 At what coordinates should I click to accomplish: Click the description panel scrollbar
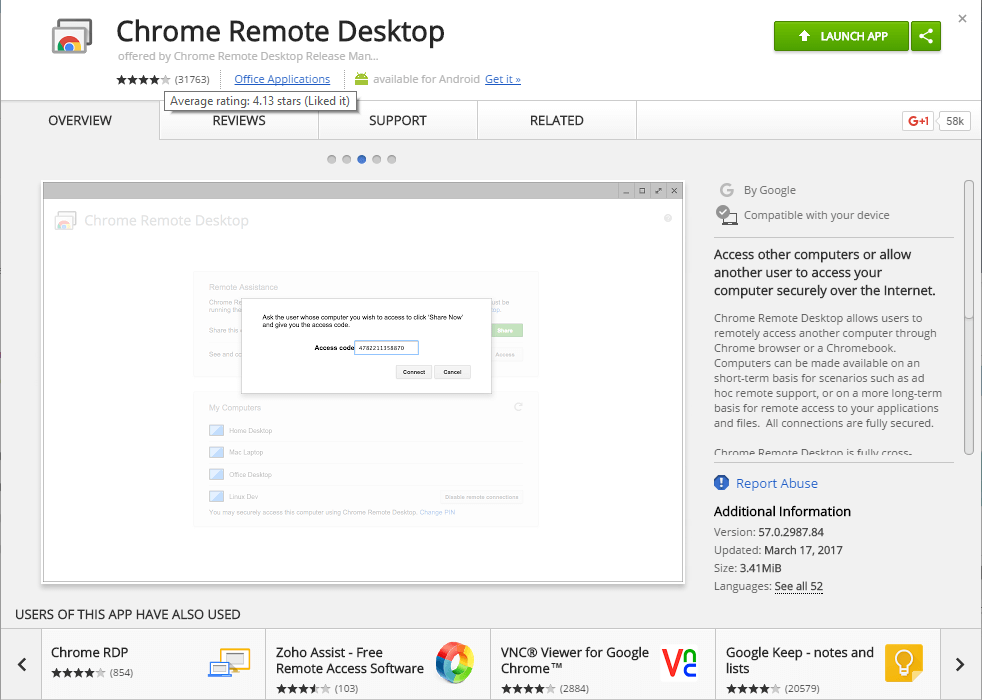click(969, 316)
